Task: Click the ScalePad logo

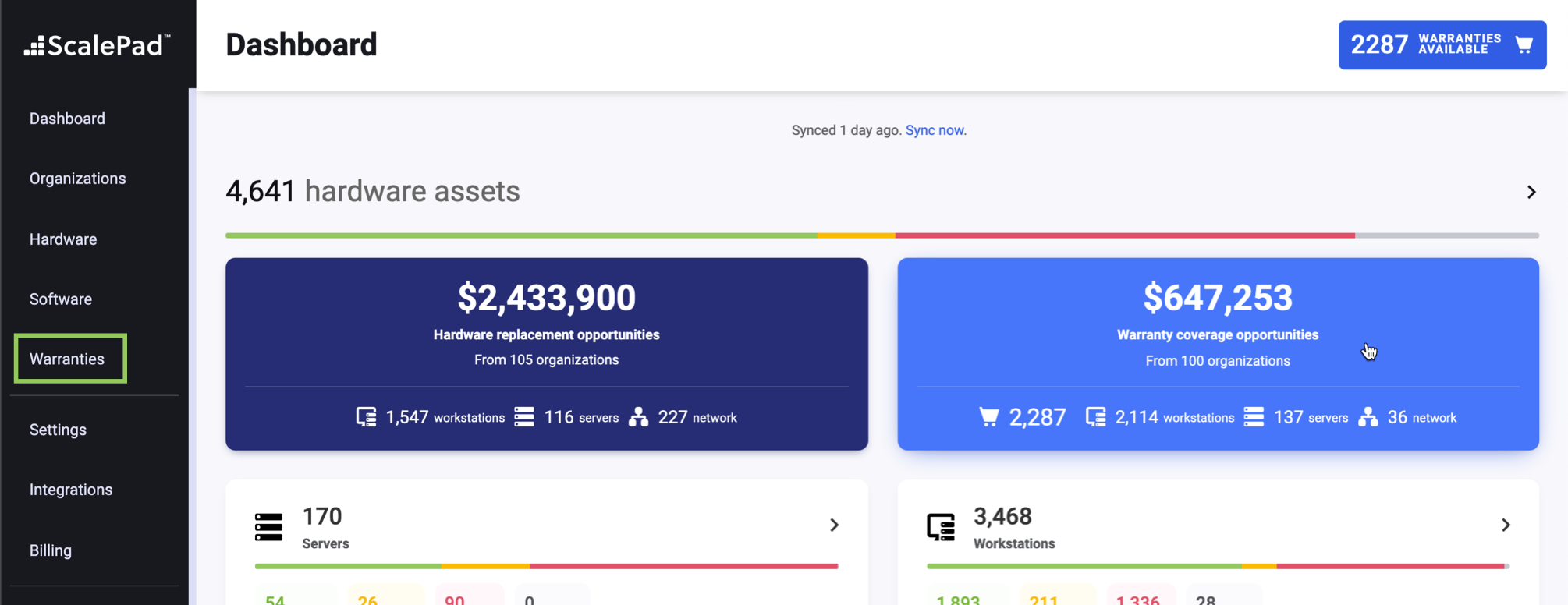Action: click(98, 45)
